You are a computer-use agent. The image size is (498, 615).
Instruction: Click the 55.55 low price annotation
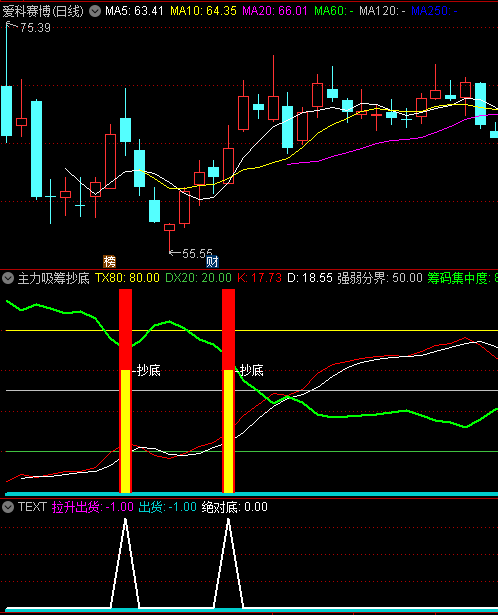197,253
